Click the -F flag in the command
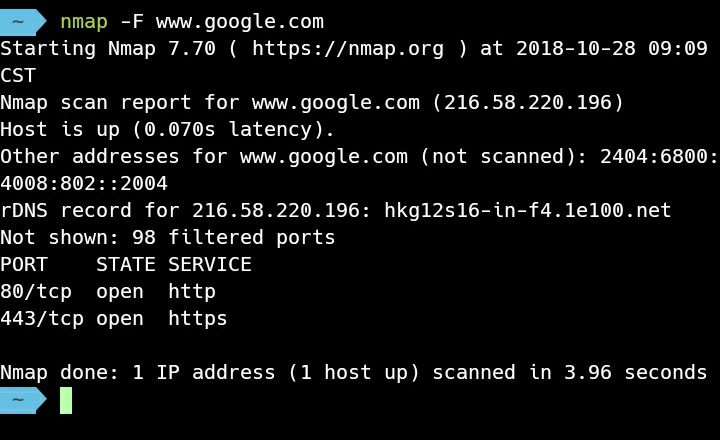The height and width of the screenshot is (440, 720). [132, 22]
